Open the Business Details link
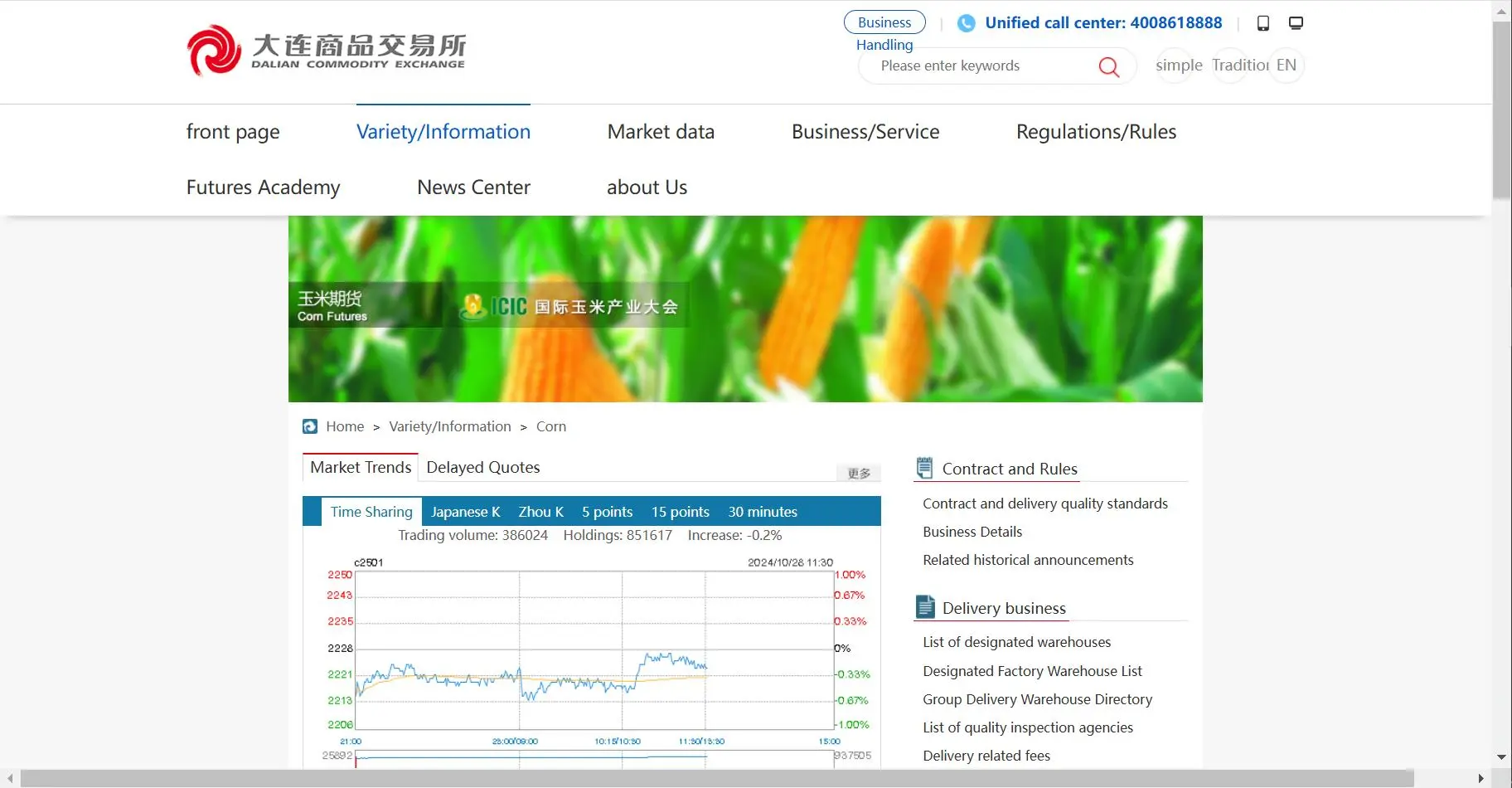The height and width of the screenshot is (788, 1512). tap(972, 532)
